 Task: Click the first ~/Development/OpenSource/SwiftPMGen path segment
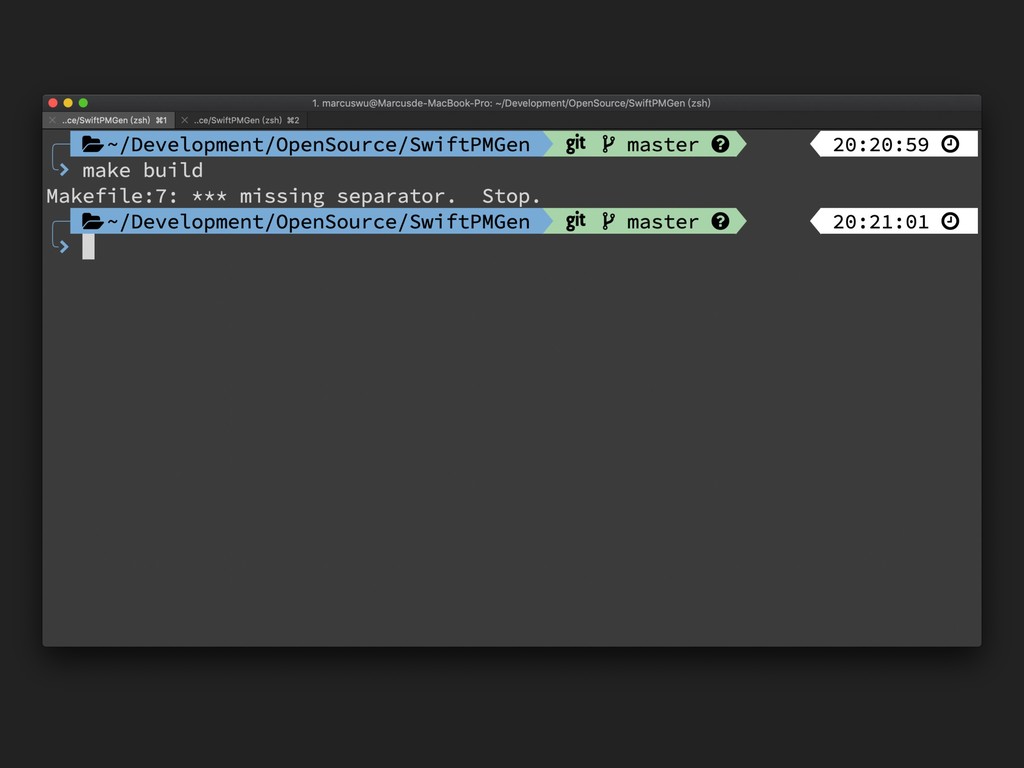click(319, 144)
